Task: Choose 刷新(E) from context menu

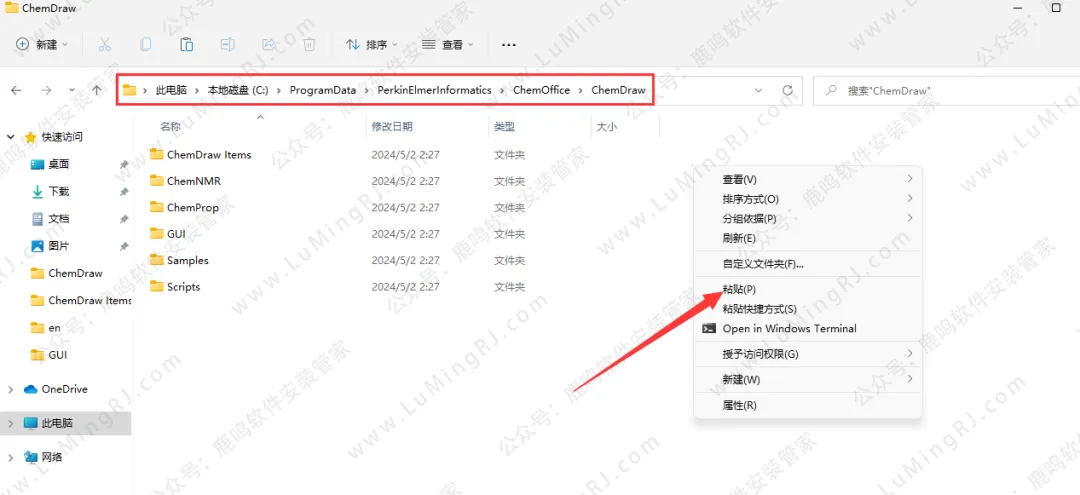Action: (807, 238)
